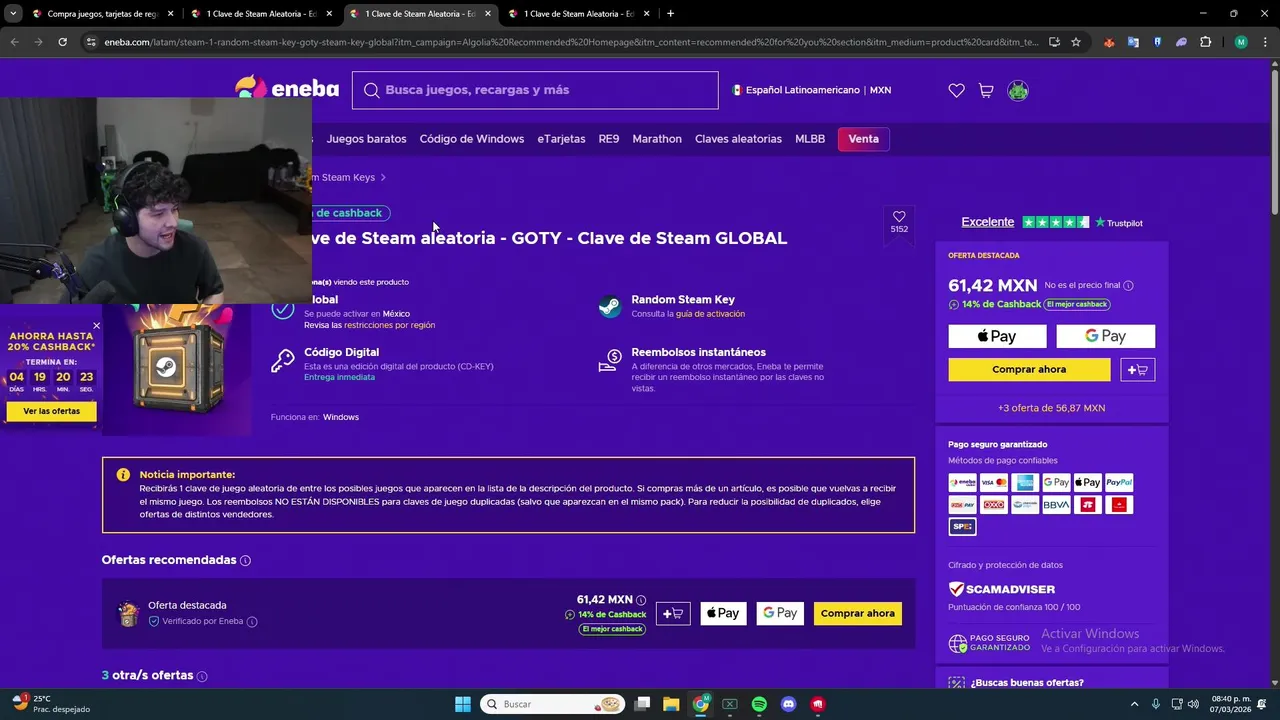Click 'Steam Keys' breadcrumb link
The image size is (1280, 720).
click(348, 177)
